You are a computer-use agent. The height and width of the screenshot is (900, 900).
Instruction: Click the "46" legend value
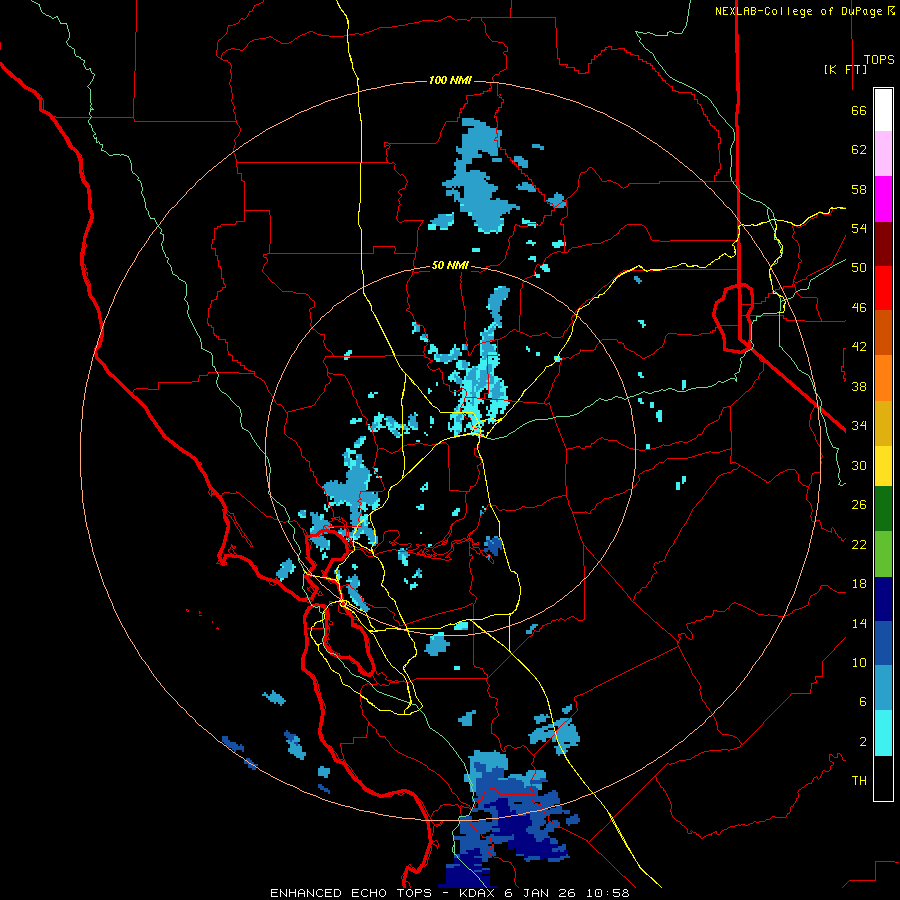859,308
